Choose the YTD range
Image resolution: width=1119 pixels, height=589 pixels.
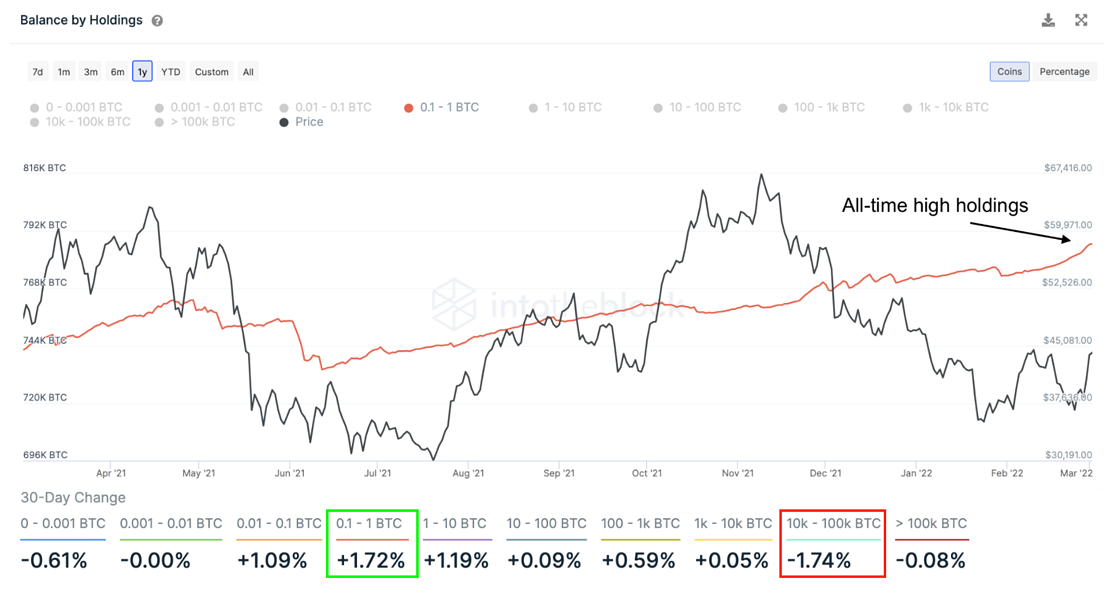(x=171, y=71)
